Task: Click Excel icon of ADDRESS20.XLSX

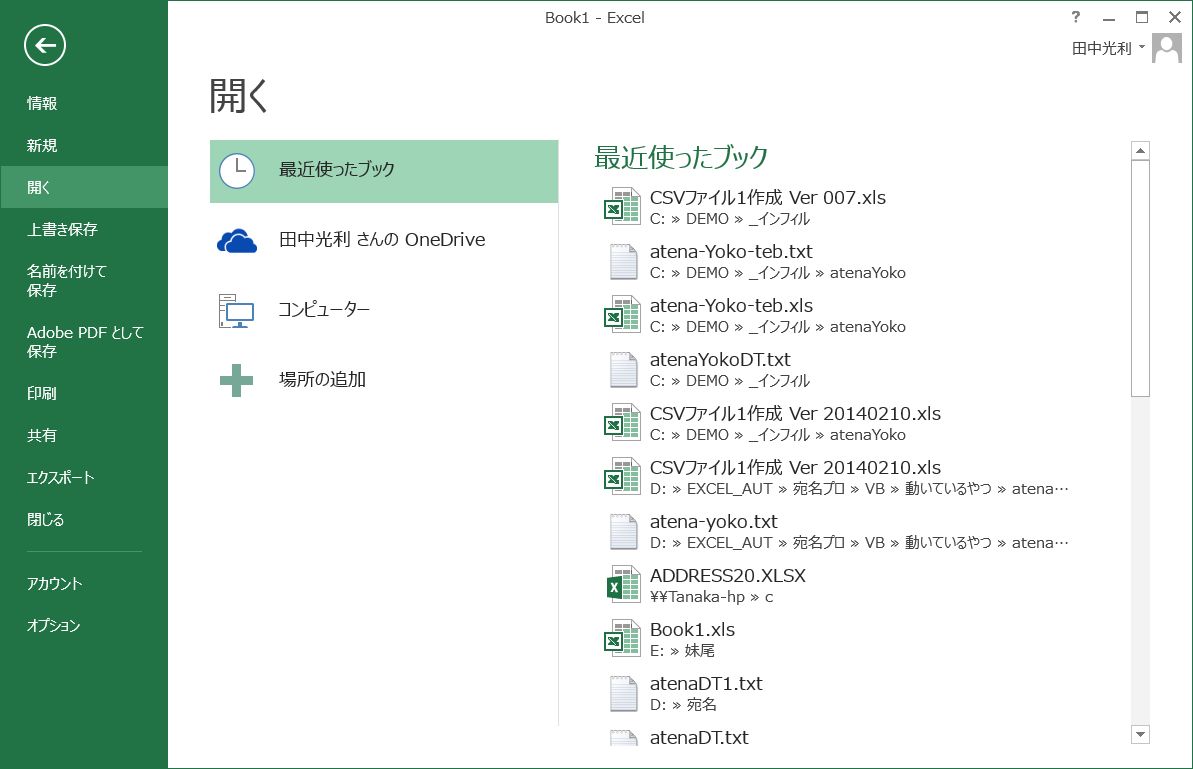Action: 622,584
